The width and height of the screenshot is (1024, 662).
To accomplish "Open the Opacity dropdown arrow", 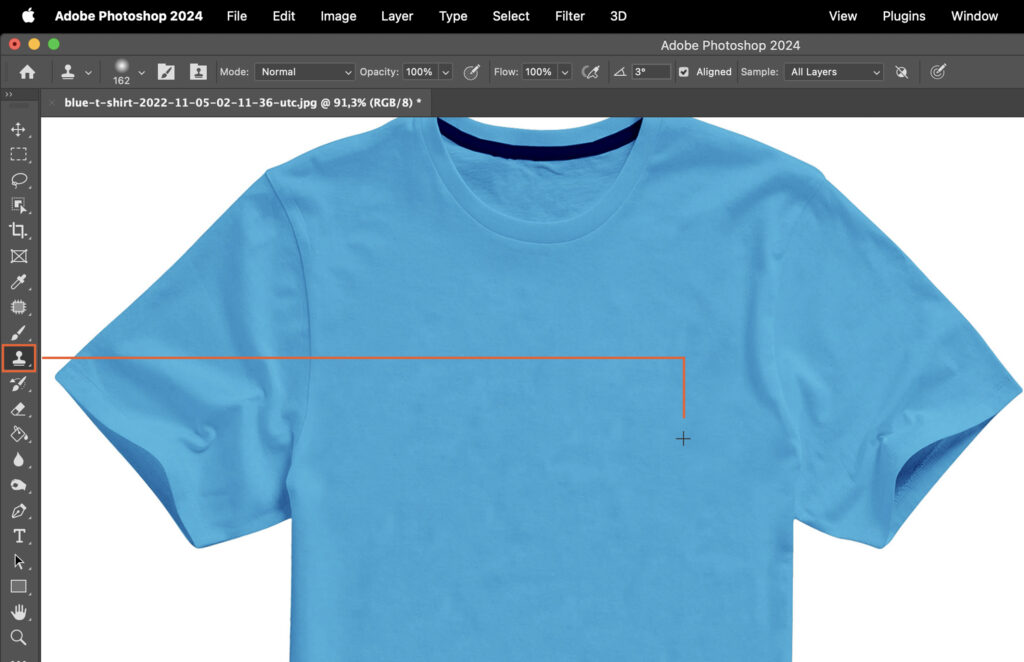I will tap(444, 71).
